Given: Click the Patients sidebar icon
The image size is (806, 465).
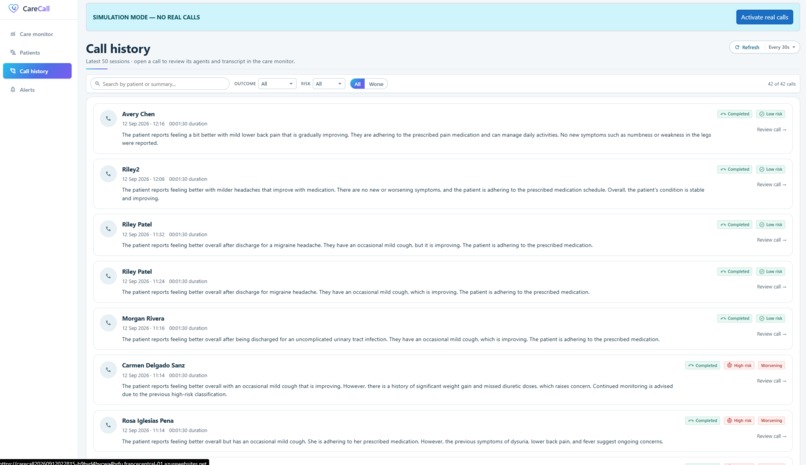Looking at the screenshot, I should coord(13,52).
